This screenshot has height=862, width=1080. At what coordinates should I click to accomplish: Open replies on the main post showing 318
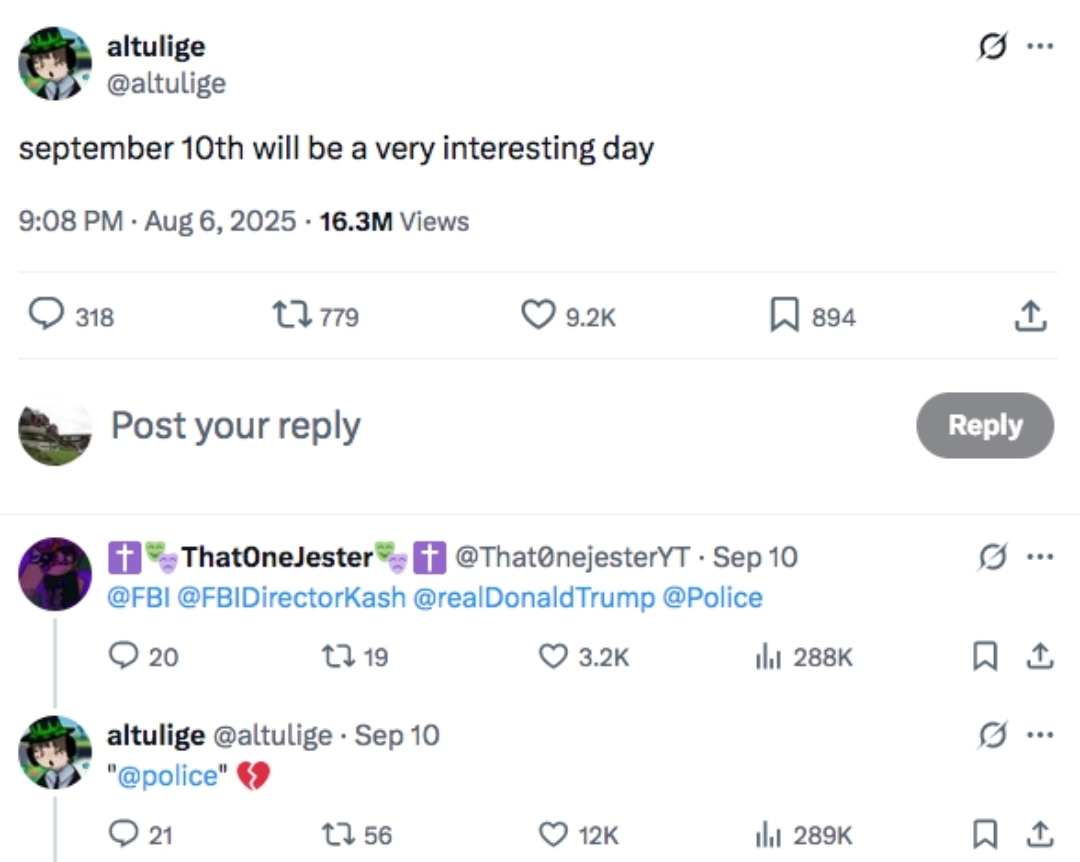click(46, 314)
